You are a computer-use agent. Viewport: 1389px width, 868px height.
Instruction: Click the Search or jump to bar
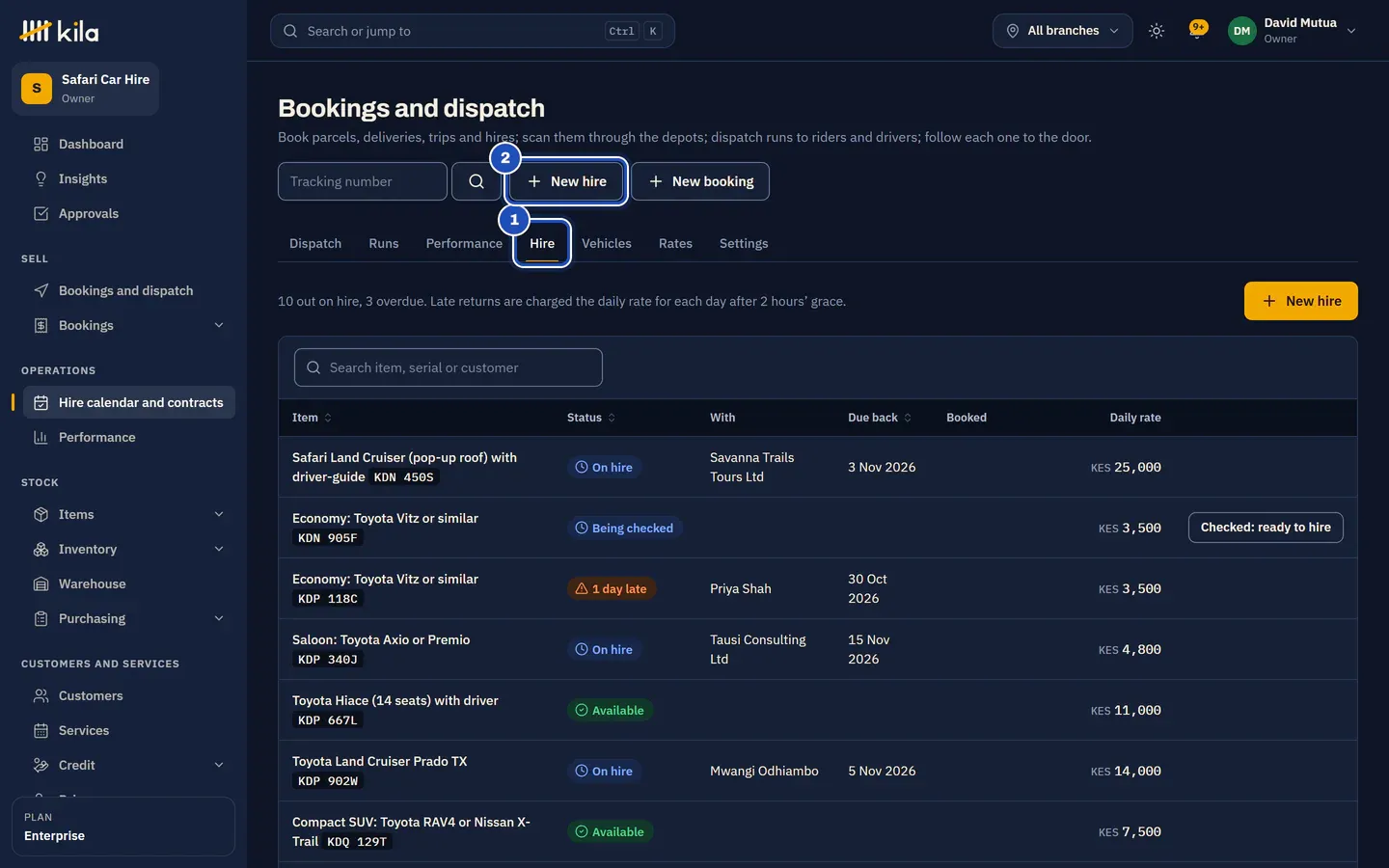pos(473,31)
